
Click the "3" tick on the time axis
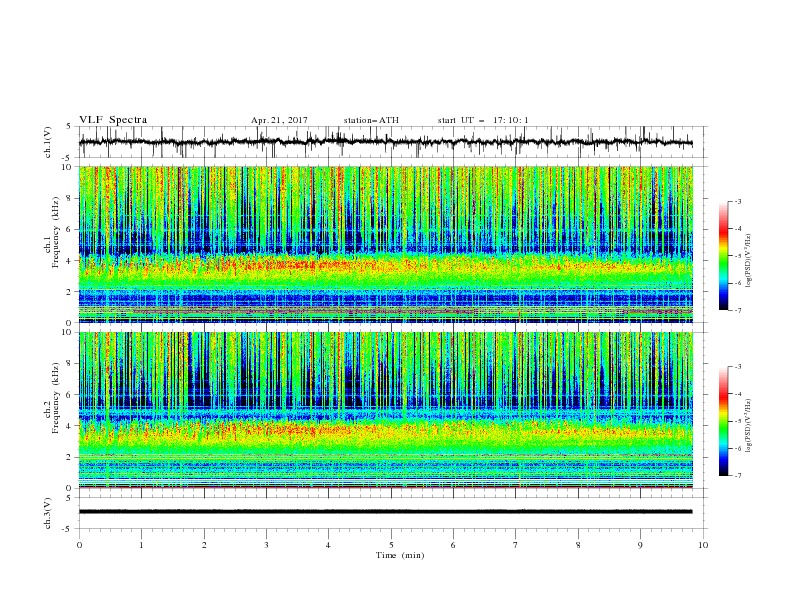(266, 545)
